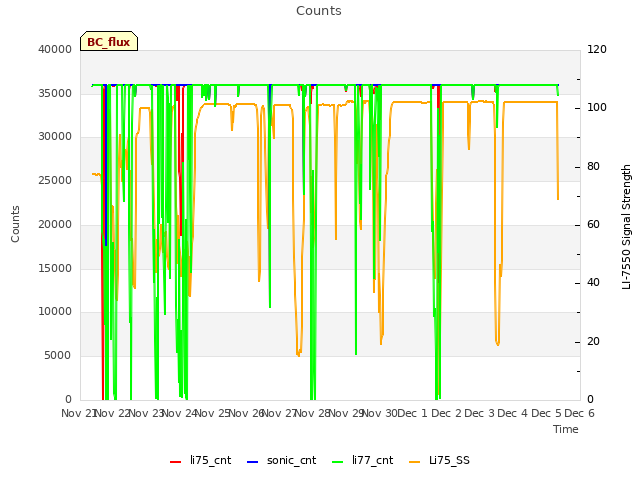The image size is (640, 480).
Task: Click the red li75_cnt legend swatch
Action: click(176, 462)
